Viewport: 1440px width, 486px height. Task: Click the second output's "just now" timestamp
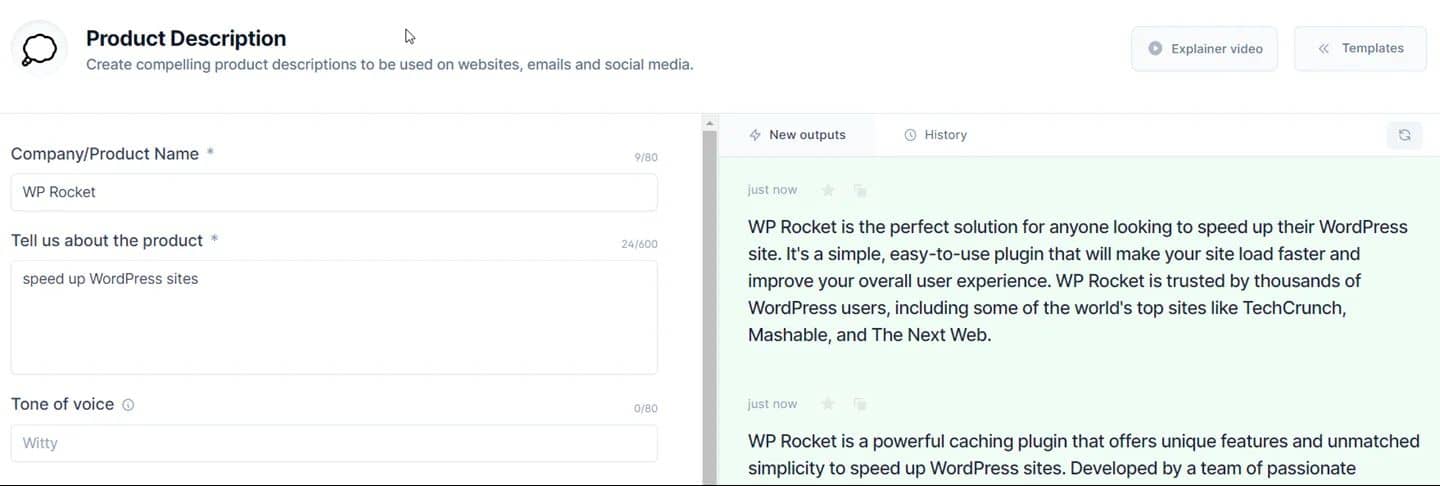click(x=772, y=404)
